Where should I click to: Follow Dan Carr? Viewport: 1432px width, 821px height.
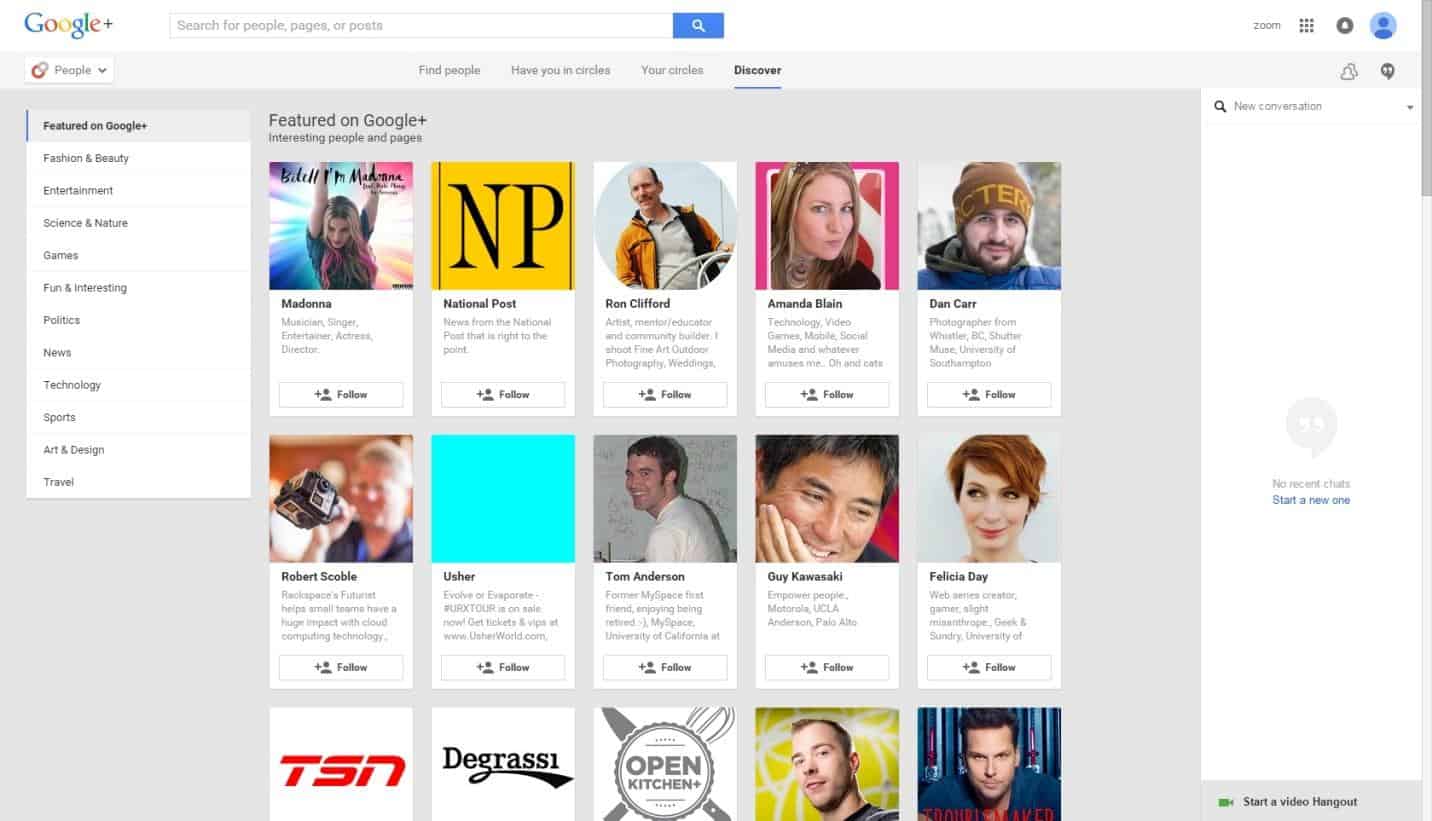click(989, 395)
